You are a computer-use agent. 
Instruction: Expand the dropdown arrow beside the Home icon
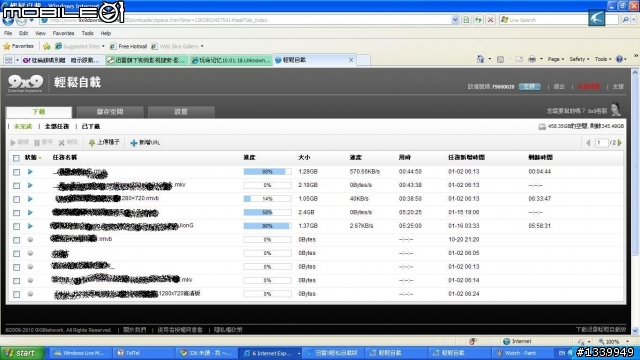coord(489,59)
